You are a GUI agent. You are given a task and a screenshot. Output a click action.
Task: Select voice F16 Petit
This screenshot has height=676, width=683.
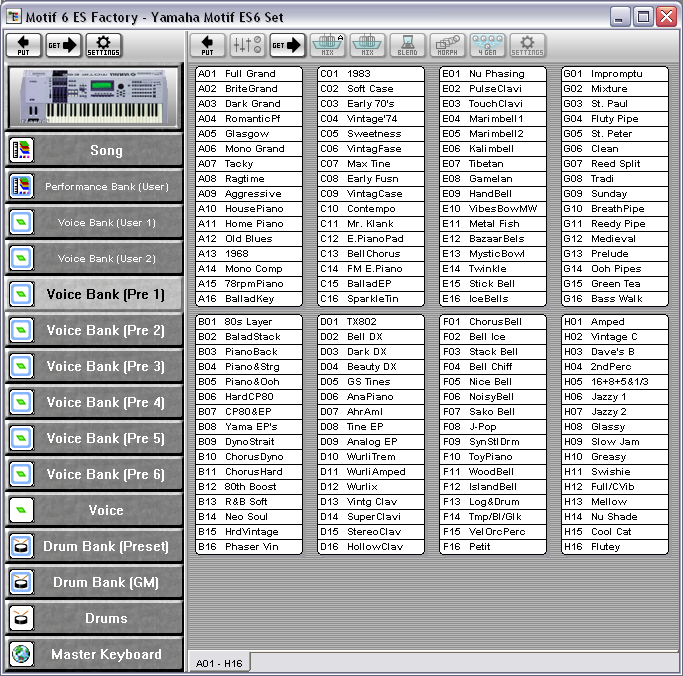(x=493, y=547)
